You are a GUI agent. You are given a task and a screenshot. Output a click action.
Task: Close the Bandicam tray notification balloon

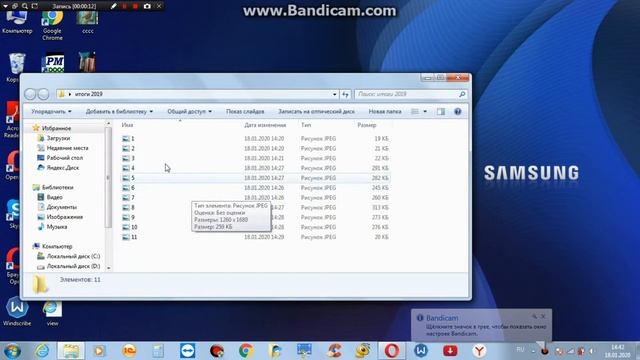[x=543, y=316]
